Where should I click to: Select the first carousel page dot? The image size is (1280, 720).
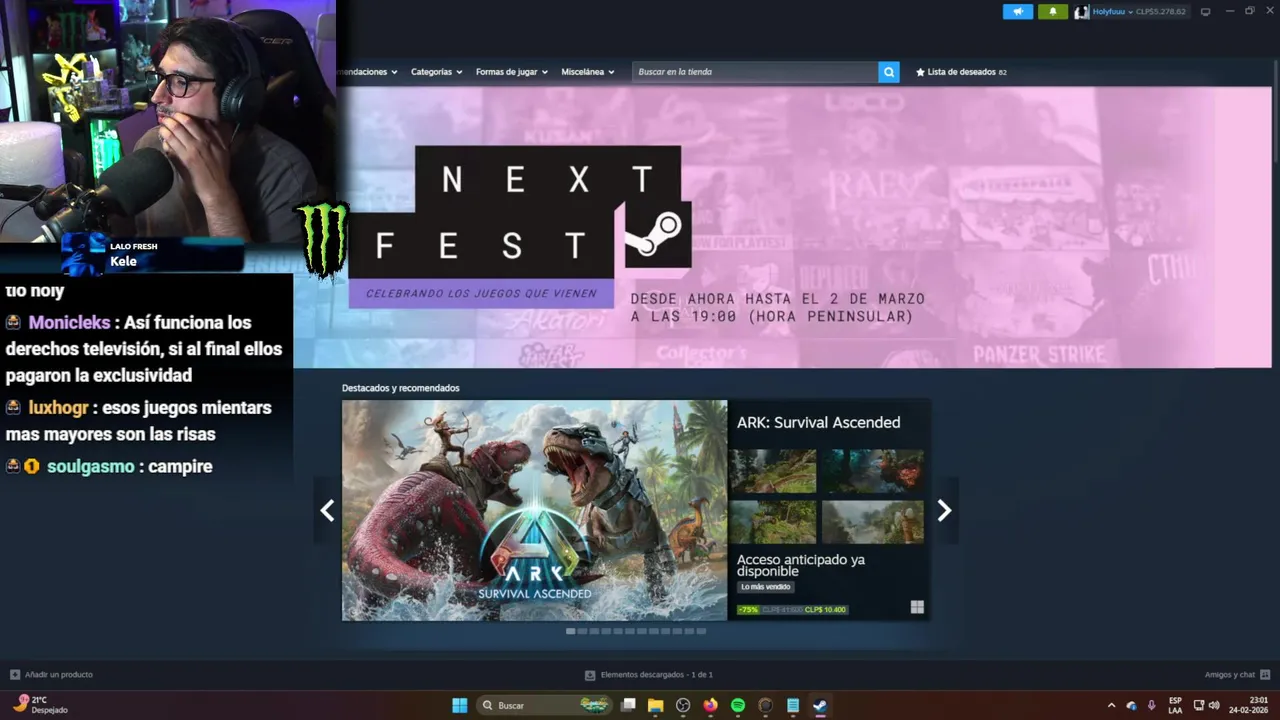[x=570, y=631]
